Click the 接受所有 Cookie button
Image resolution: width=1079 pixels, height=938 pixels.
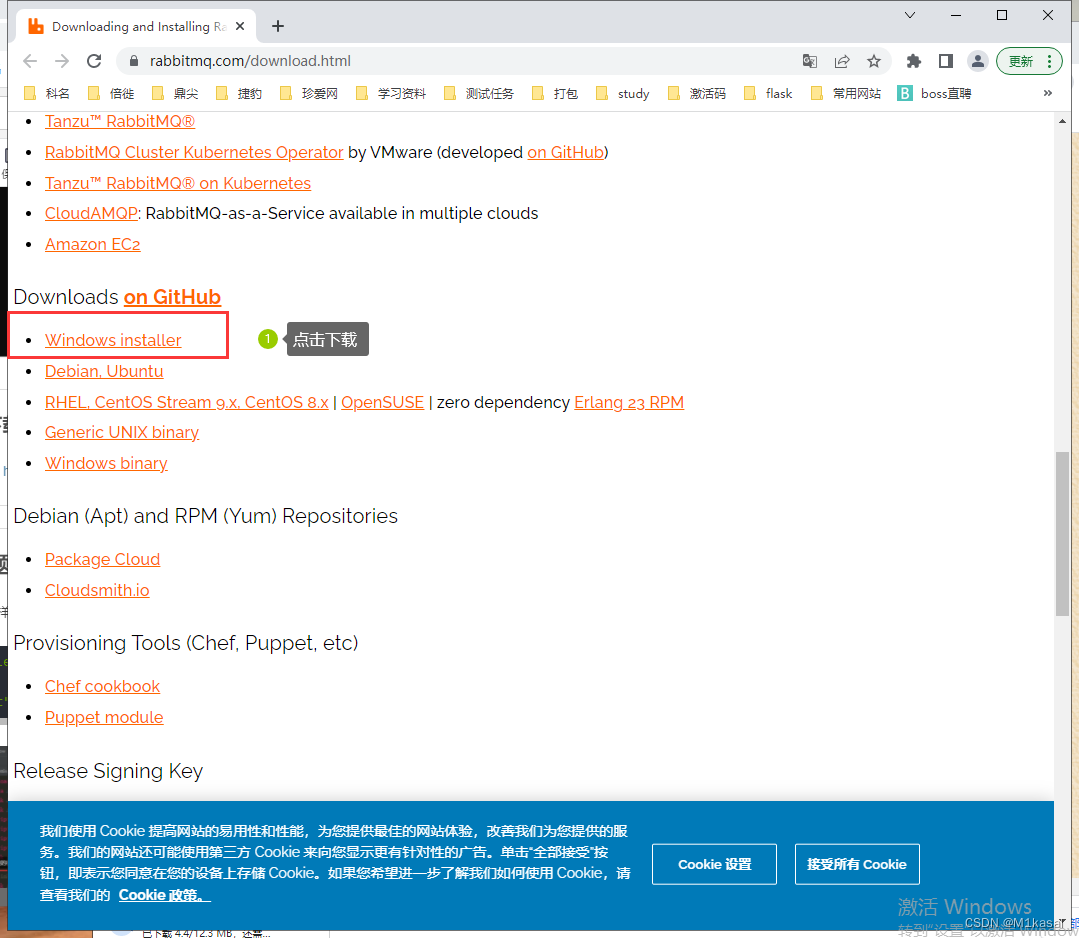pyautogui.click(x=857, y=864)
